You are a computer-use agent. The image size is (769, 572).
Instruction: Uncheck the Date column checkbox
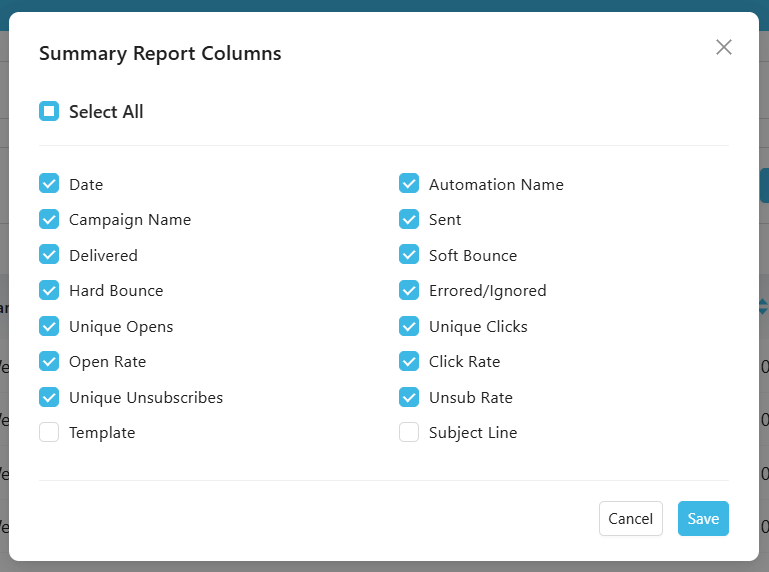point(49,184)
